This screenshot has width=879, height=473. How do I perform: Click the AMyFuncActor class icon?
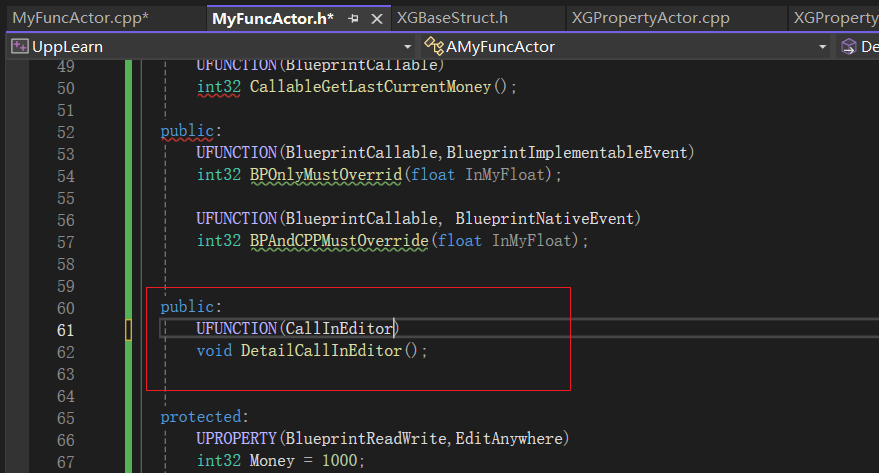point(433,47)
